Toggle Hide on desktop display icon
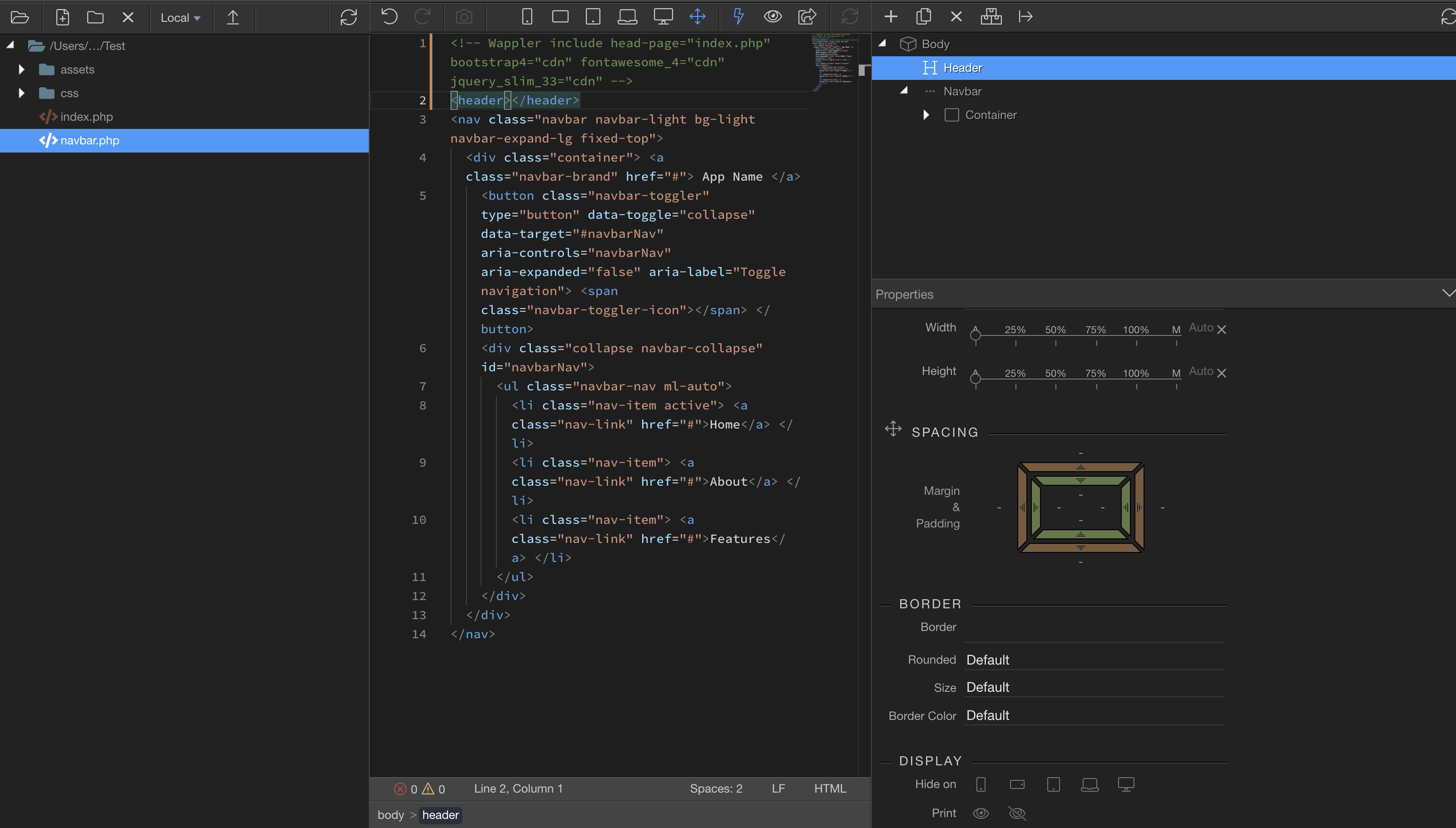This screenshot has height=828, width=1456. tap(1125, 784)
